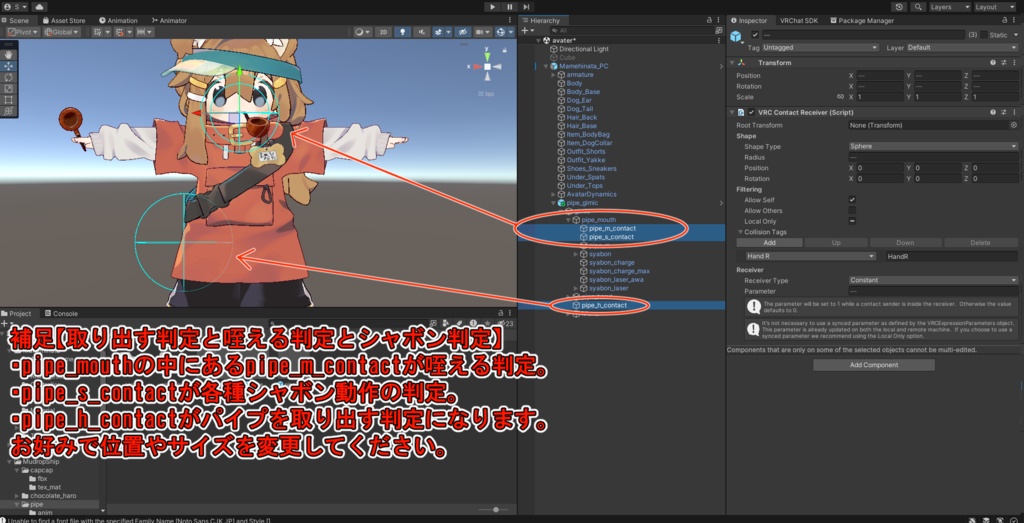Click the Step frame button
Image resolution: width=1024 pixels, height=523 pixels.
coord(526,7)
